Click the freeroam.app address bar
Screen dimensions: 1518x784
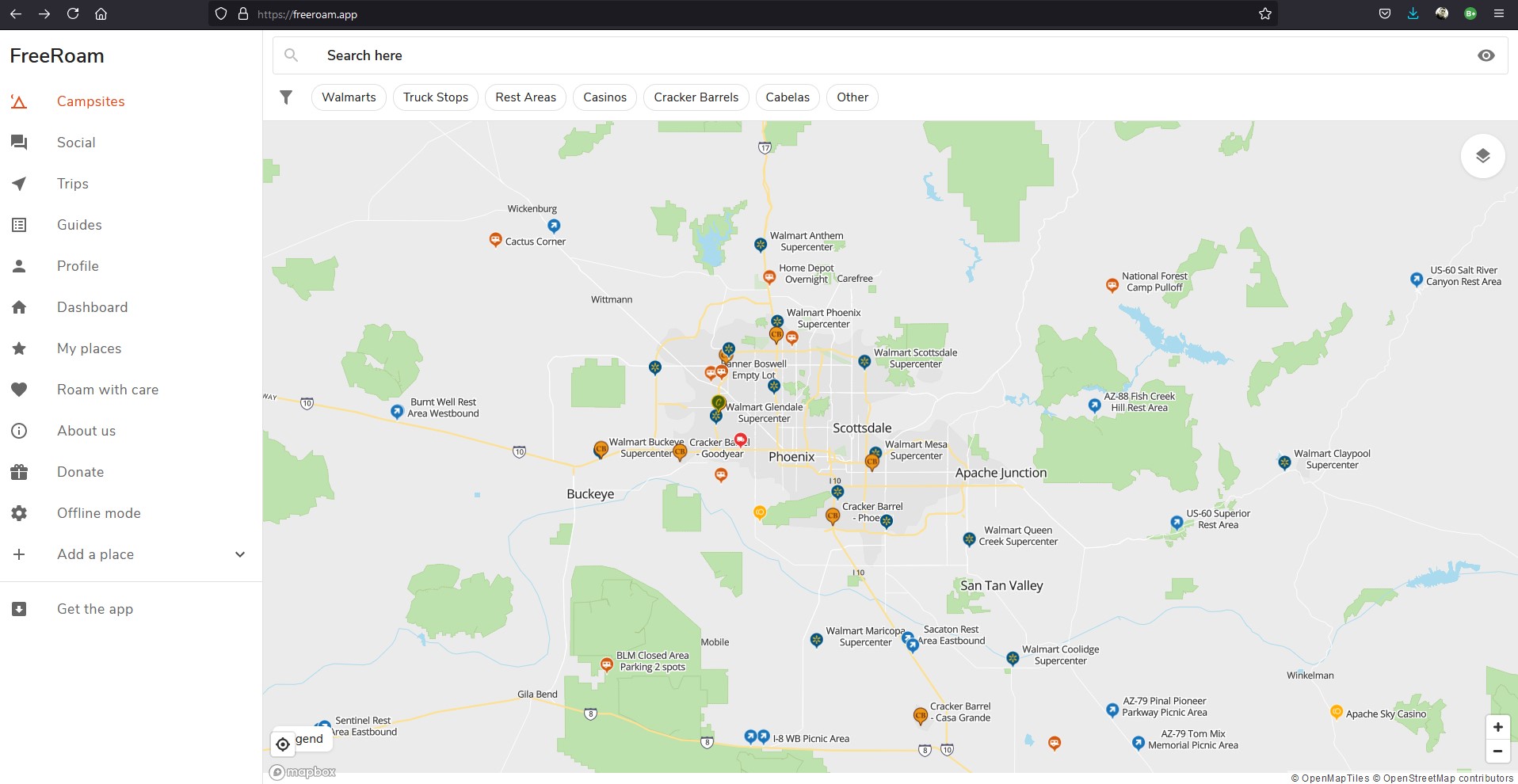pyautogui.click(x=745, y=13)
